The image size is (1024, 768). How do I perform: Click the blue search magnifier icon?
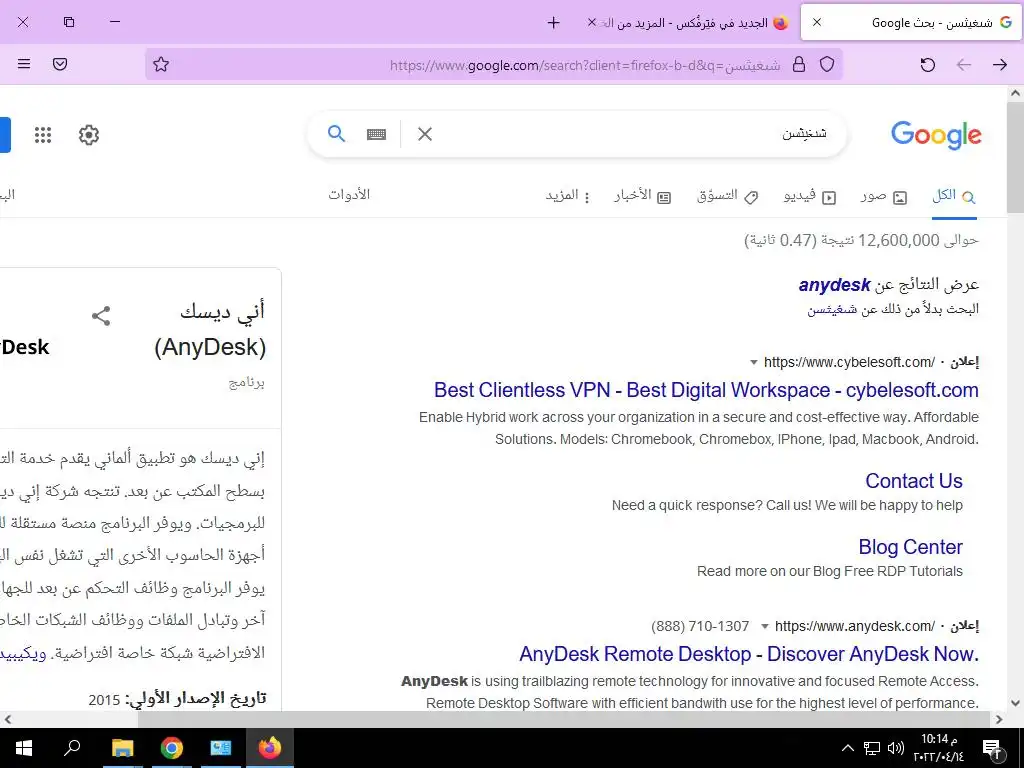click(336, 134)
